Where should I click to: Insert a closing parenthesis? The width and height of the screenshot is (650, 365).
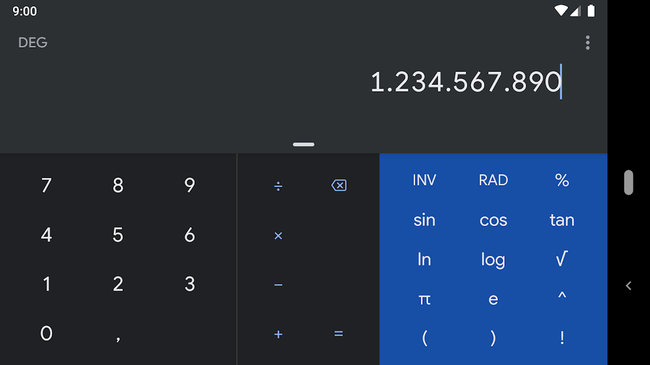(x=493, y=338)
